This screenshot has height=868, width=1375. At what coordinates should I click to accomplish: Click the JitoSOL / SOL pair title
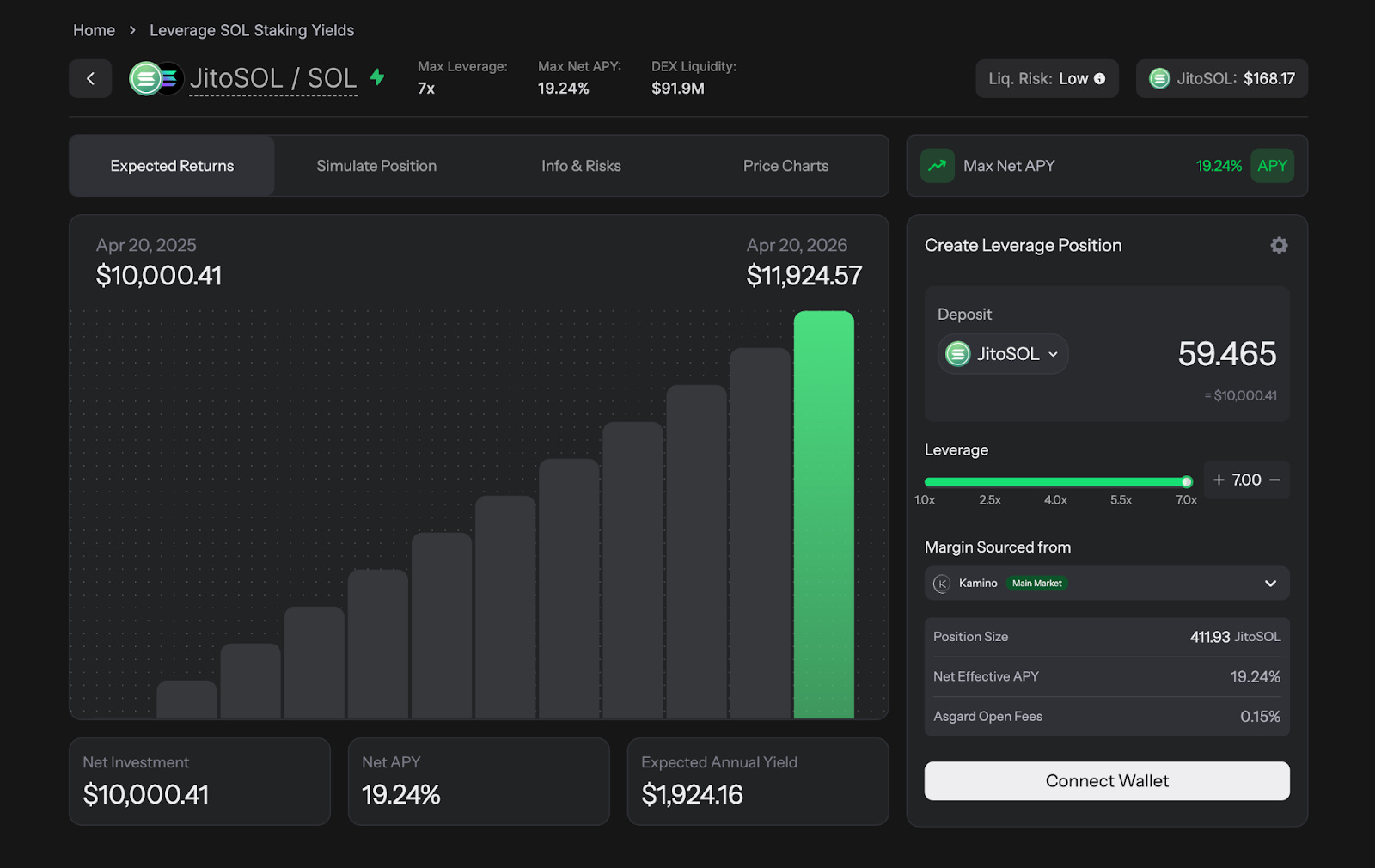[273, 78]
